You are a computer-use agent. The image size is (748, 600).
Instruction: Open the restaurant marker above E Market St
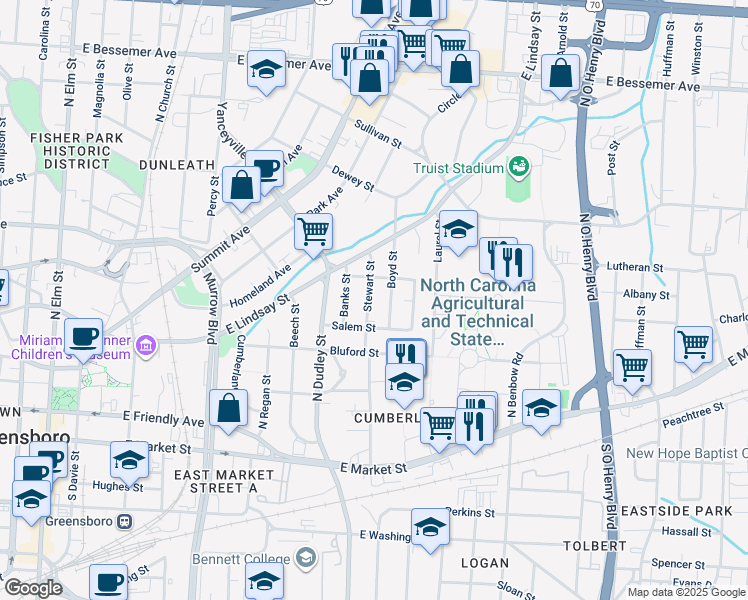click(x=474, y=428)
